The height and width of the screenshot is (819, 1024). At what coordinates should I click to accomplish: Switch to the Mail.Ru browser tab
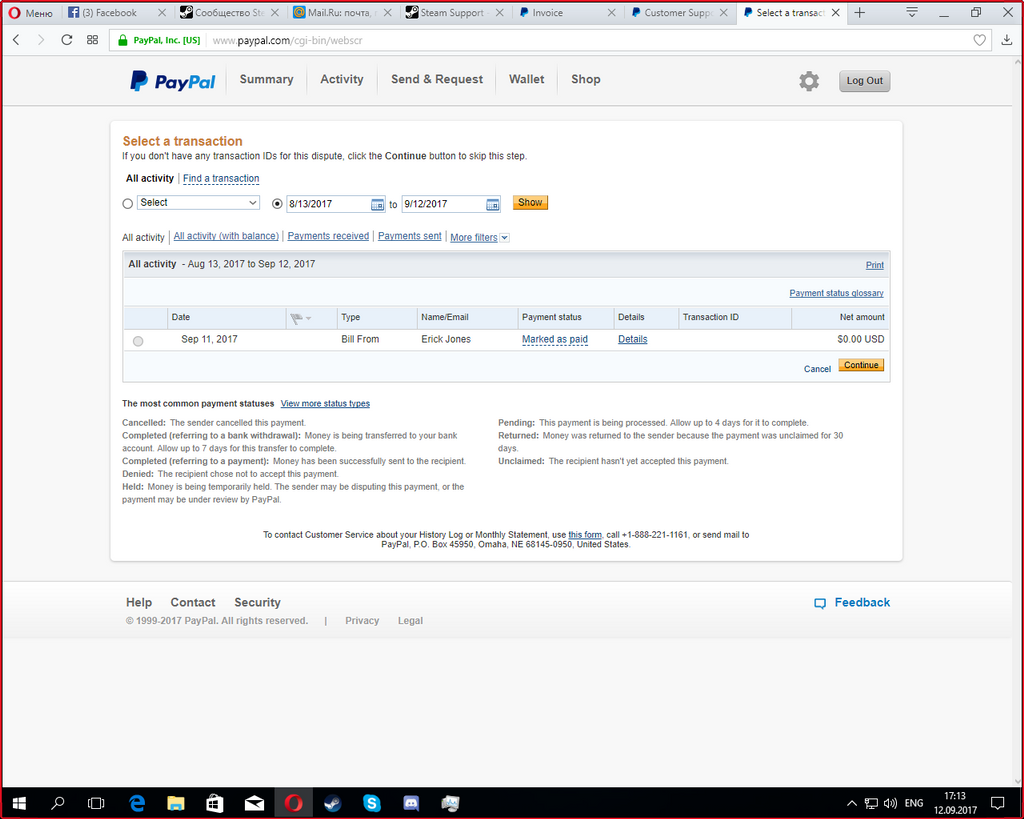click(x=340, y=12)
